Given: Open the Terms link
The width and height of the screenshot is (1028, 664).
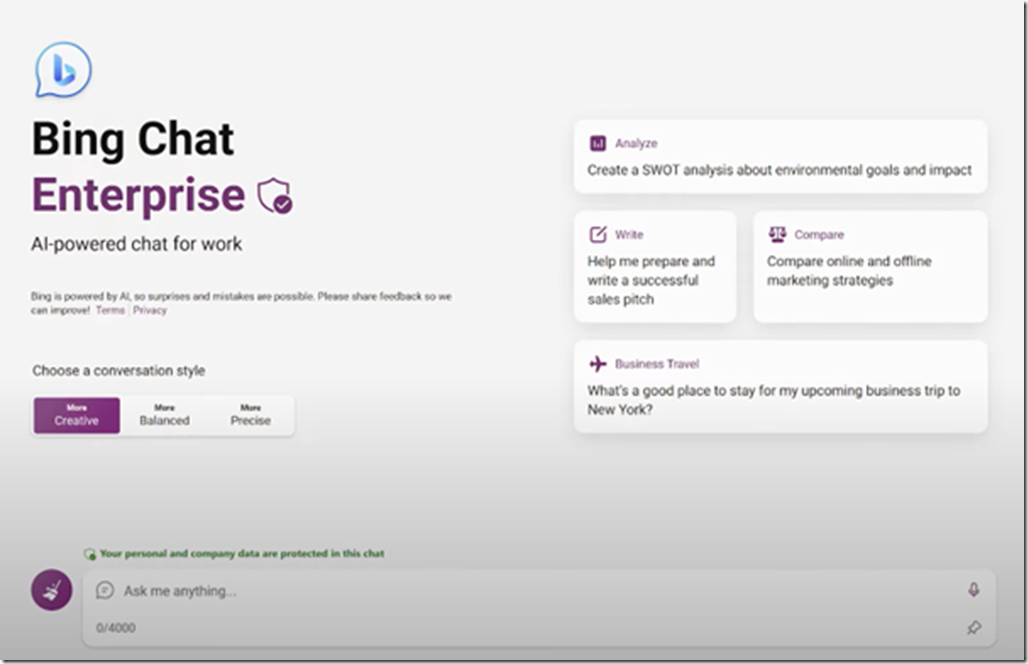Looking at the screenshot, I should (110, 310).
